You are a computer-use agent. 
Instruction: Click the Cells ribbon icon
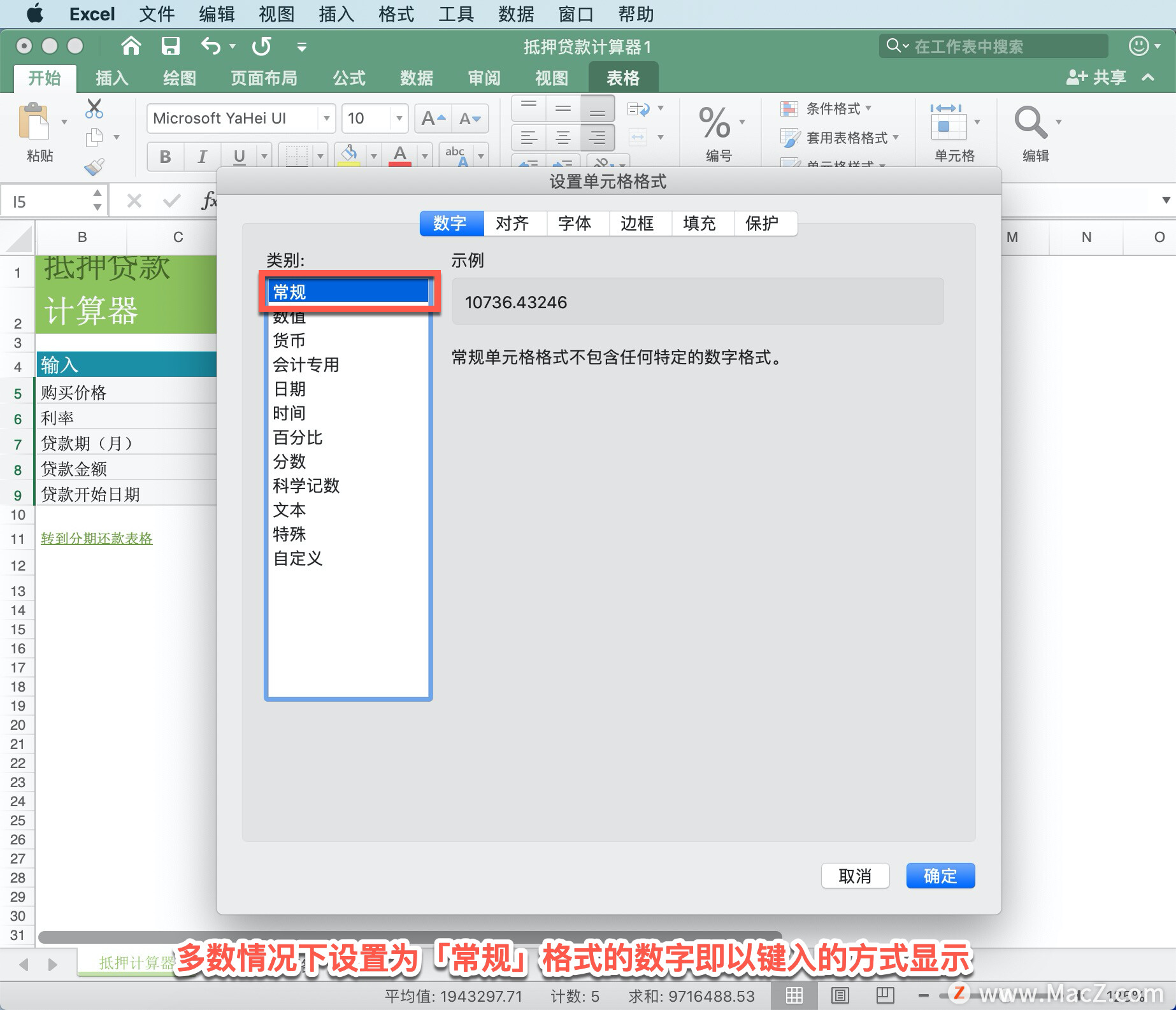pos(947,122)
